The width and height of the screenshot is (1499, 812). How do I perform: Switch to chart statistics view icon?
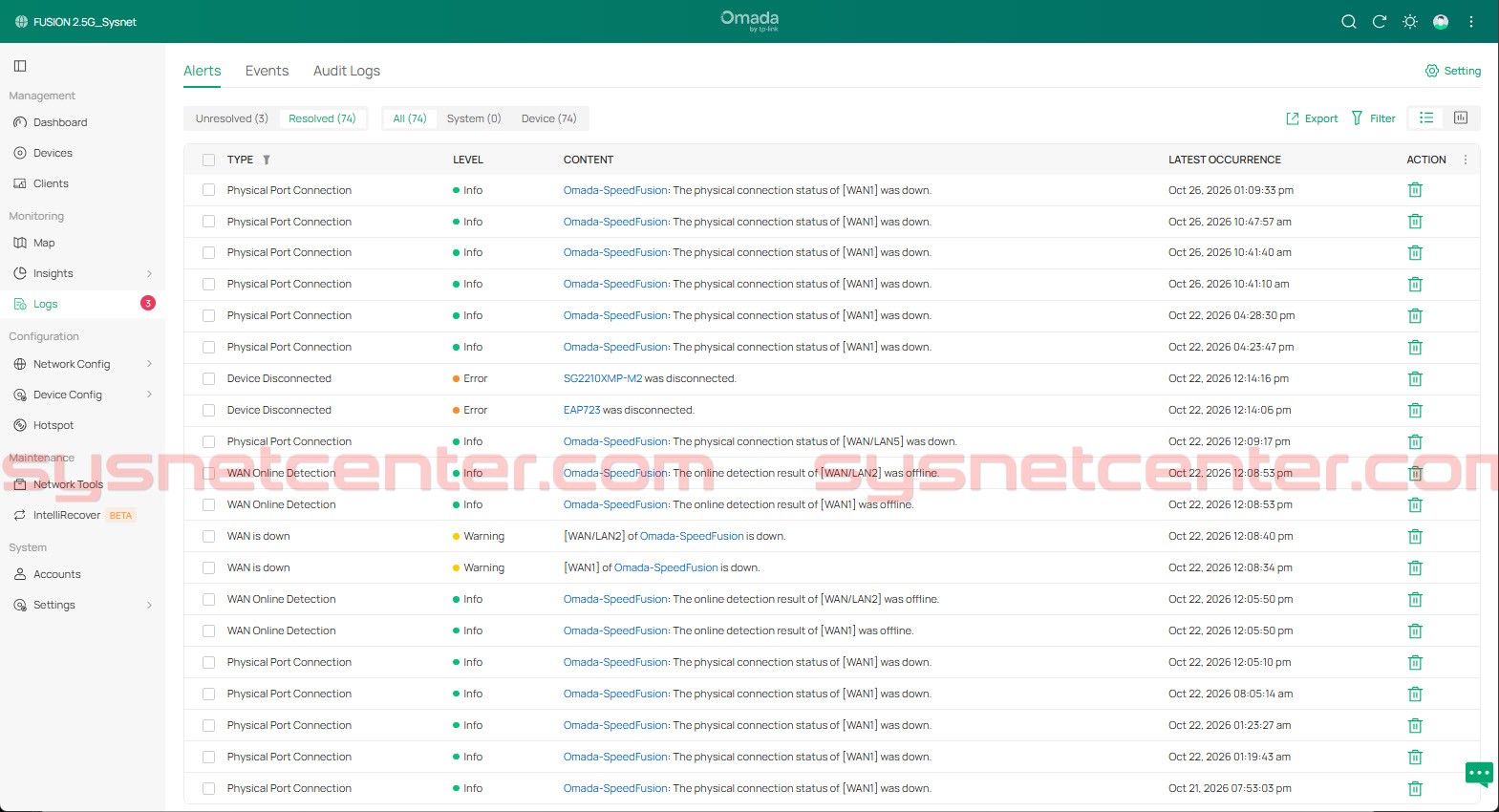[1461, 118]
